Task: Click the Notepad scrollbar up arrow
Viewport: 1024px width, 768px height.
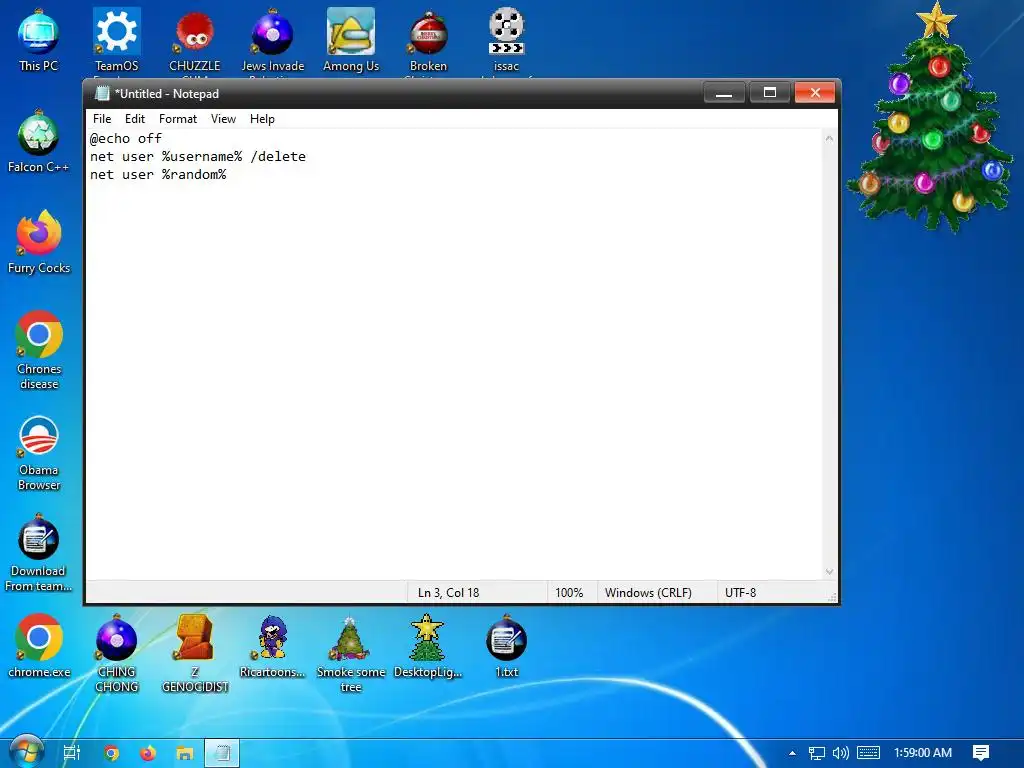Action: click(829, 138)
